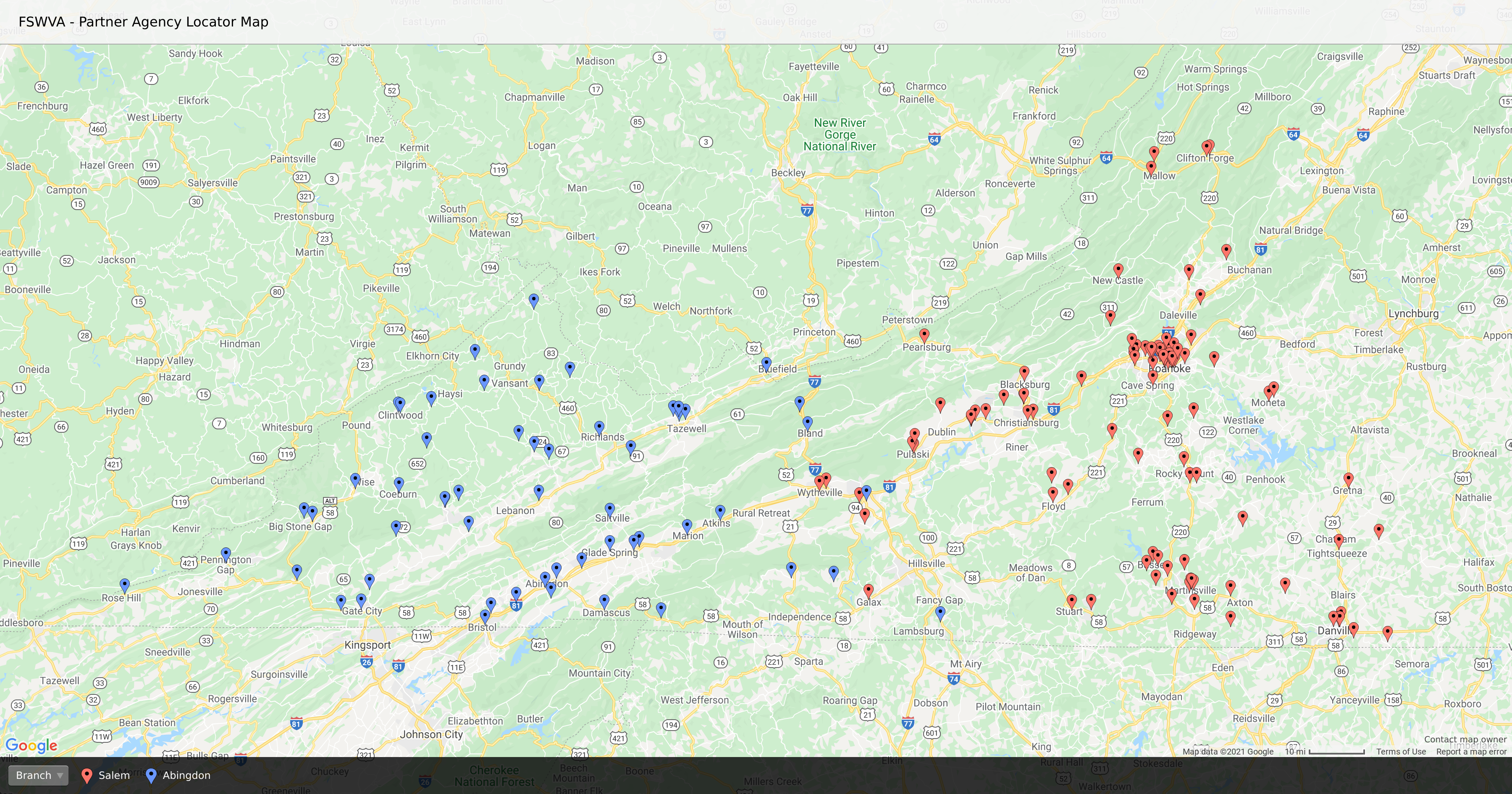This screenshot has width=1512, height=794.
Task: Click the red marker at Stuart
Action: (1072, 601)
